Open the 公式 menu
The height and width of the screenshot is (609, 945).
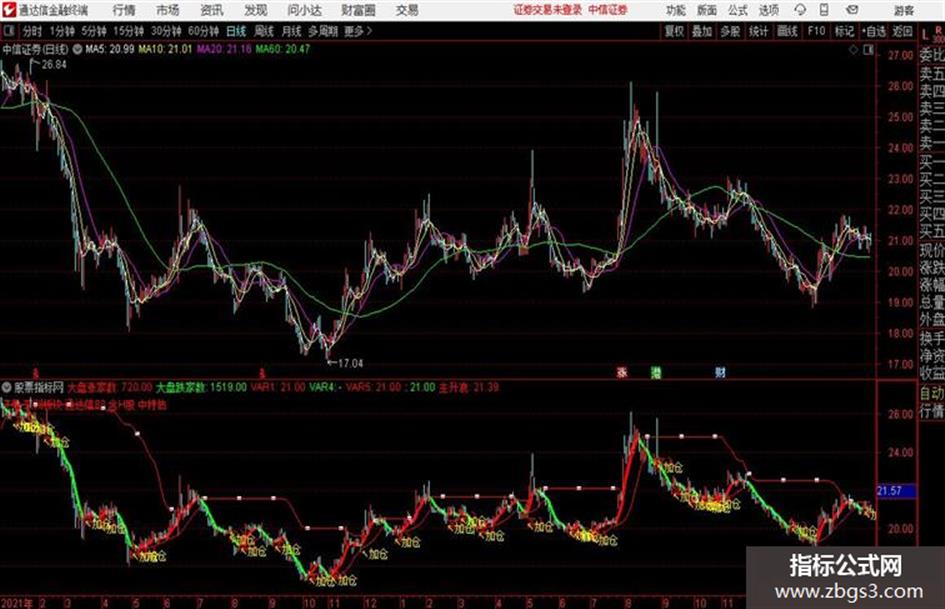click(738, 10)
